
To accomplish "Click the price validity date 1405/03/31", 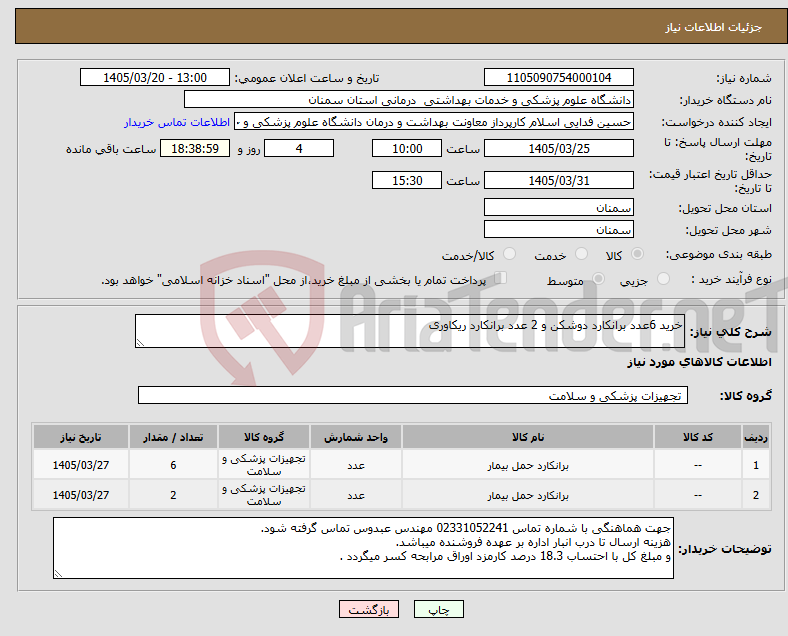I will point(558,180).
